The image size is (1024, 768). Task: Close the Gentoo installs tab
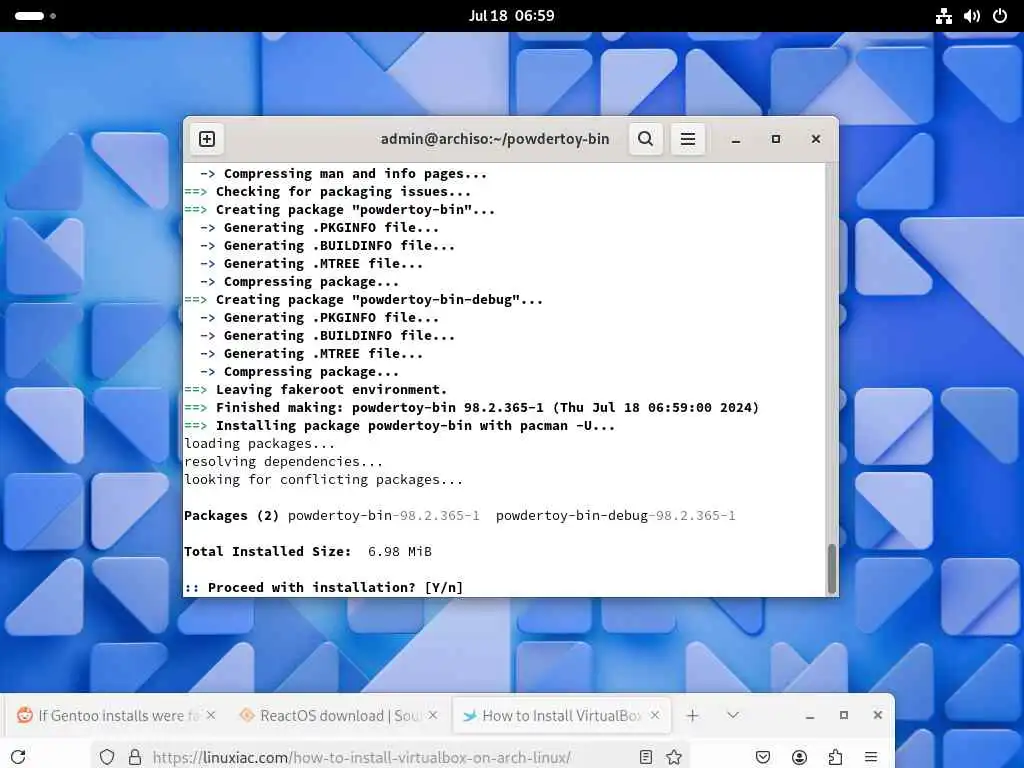tap(211, 715)
